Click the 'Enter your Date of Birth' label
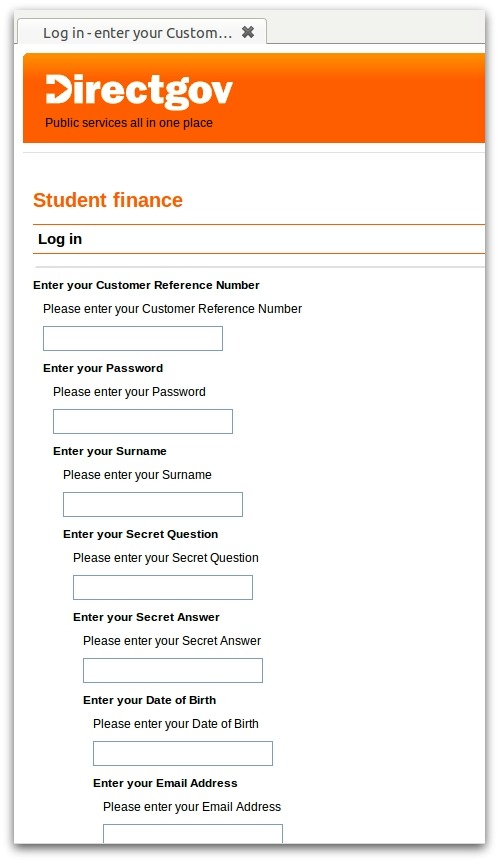The image size is (499, 862). tap(149, 700)
